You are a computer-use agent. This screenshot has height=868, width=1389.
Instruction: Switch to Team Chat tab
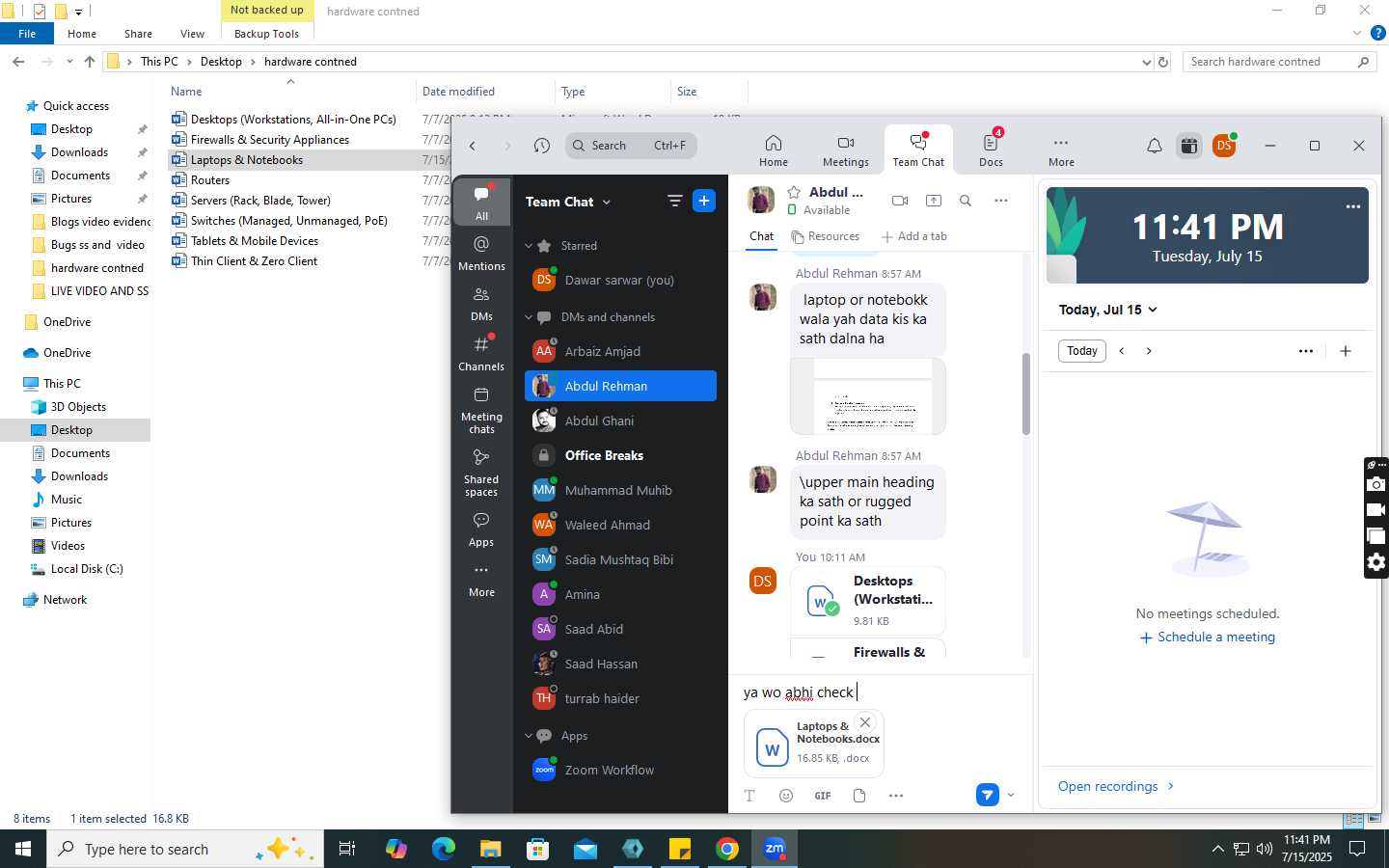[x=918, y=151]
